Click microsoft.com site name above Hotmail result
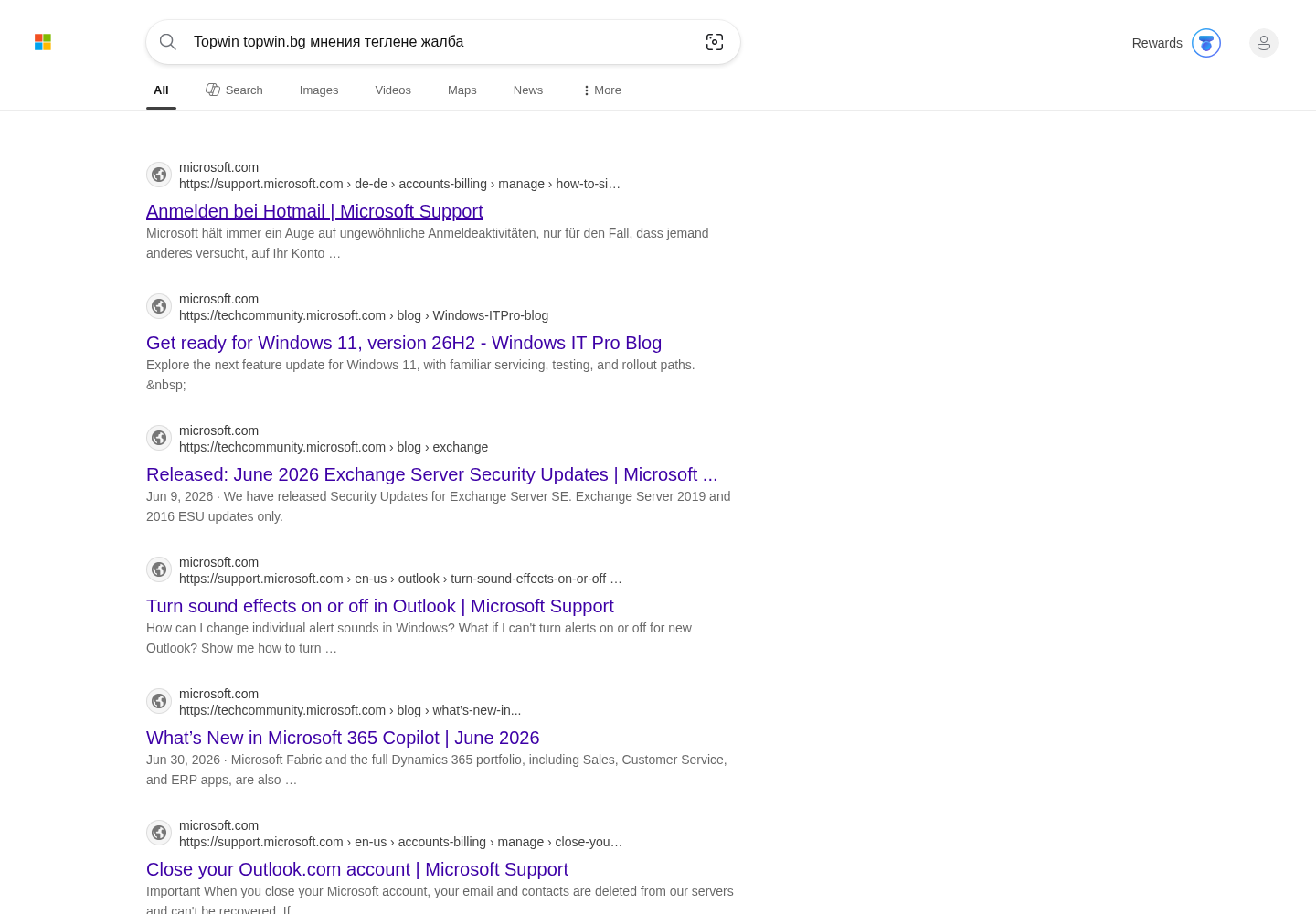 click(x=219, y=167)
